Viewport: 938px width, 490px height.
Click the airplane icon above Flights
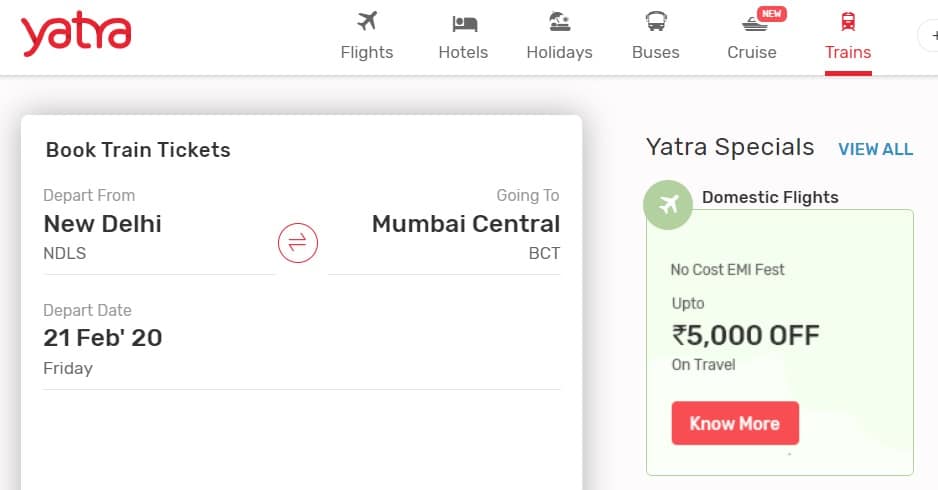(x=367, y=21)
